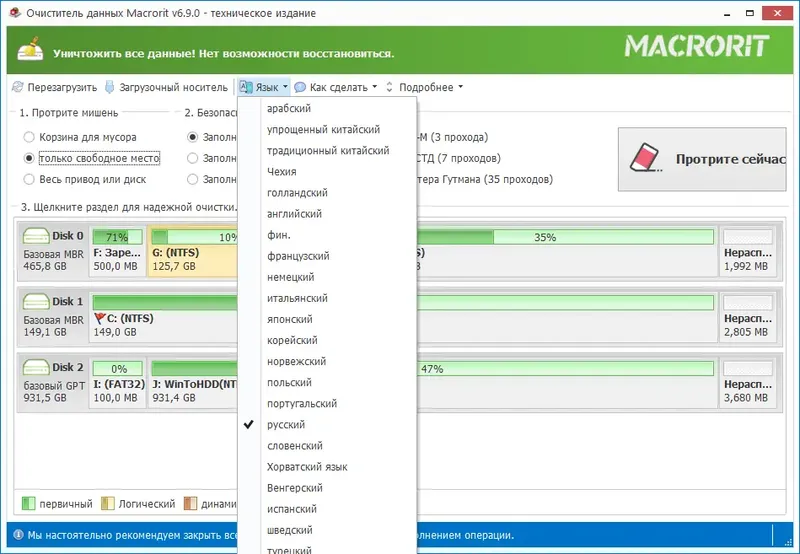This screenshot has width=800, height=554.
Task: Click the Как сделать speech bubble icon
Action: click(x=300, y=87)
